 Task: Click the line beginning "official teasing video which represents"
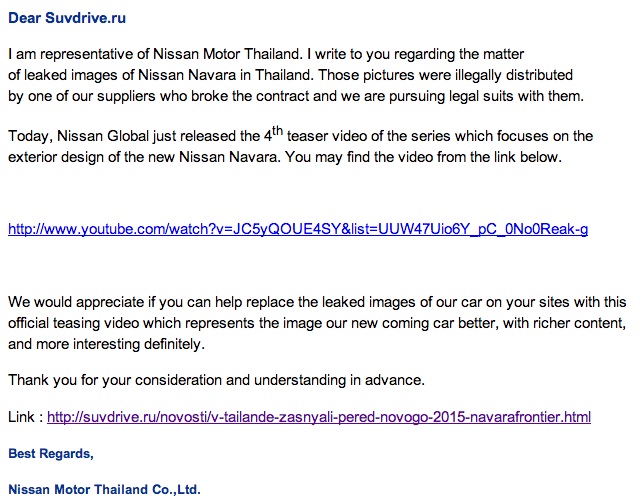[317, 323]
